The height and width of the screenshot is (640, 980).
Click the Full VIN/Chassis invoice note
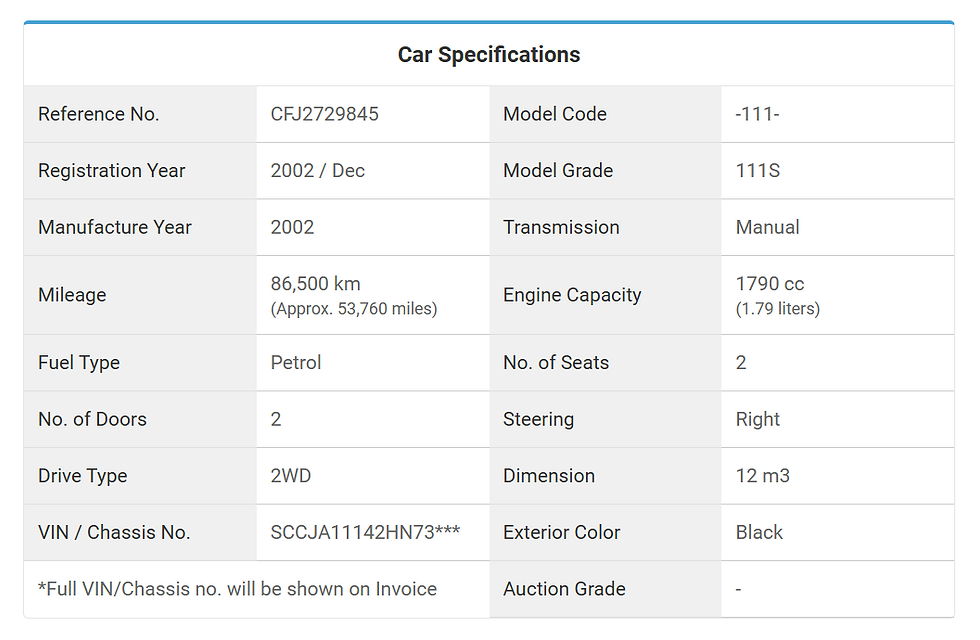pos(238,589)
